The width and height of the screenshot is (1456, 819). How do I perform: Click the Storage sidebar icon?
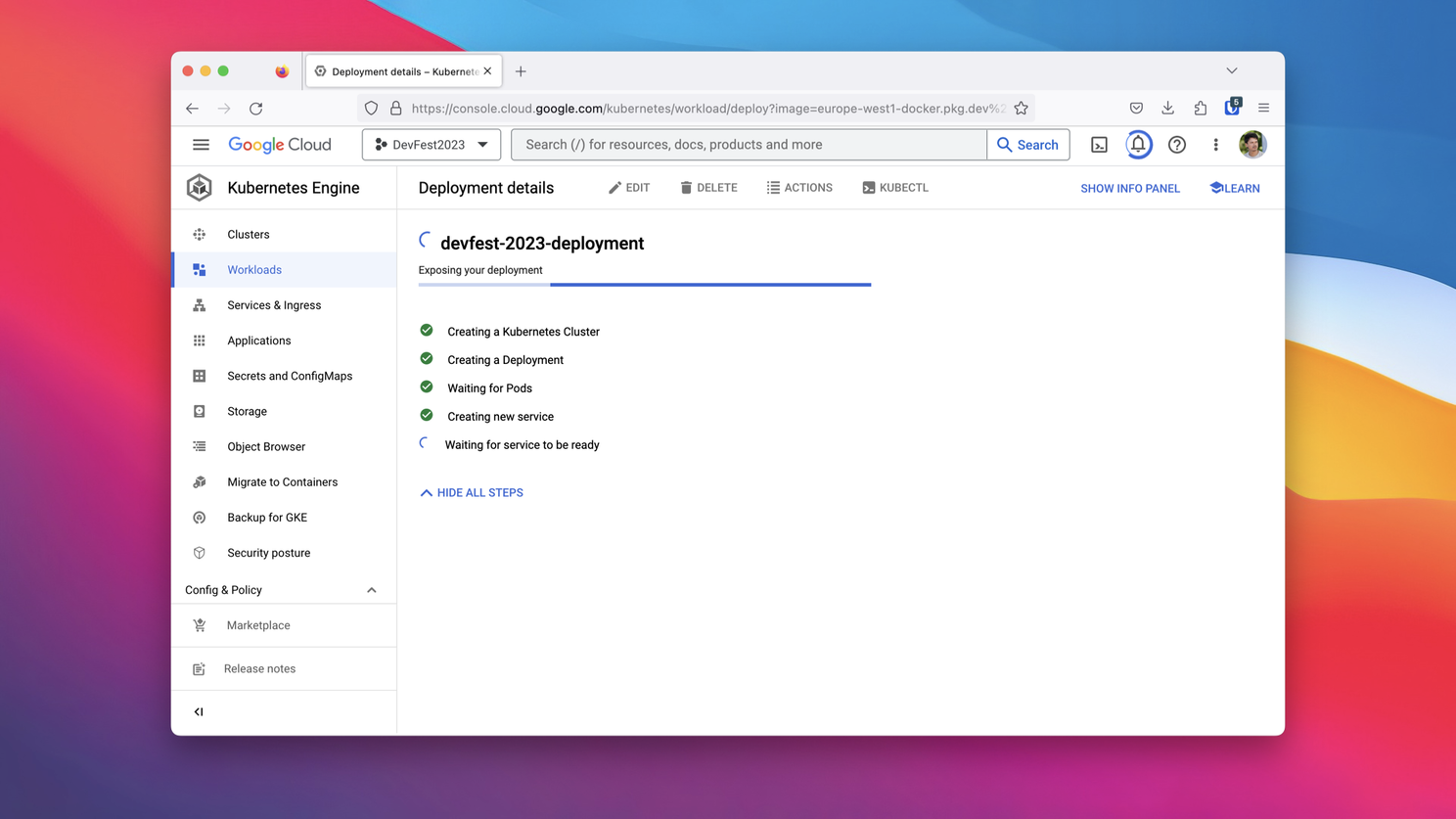pos(200,412)
